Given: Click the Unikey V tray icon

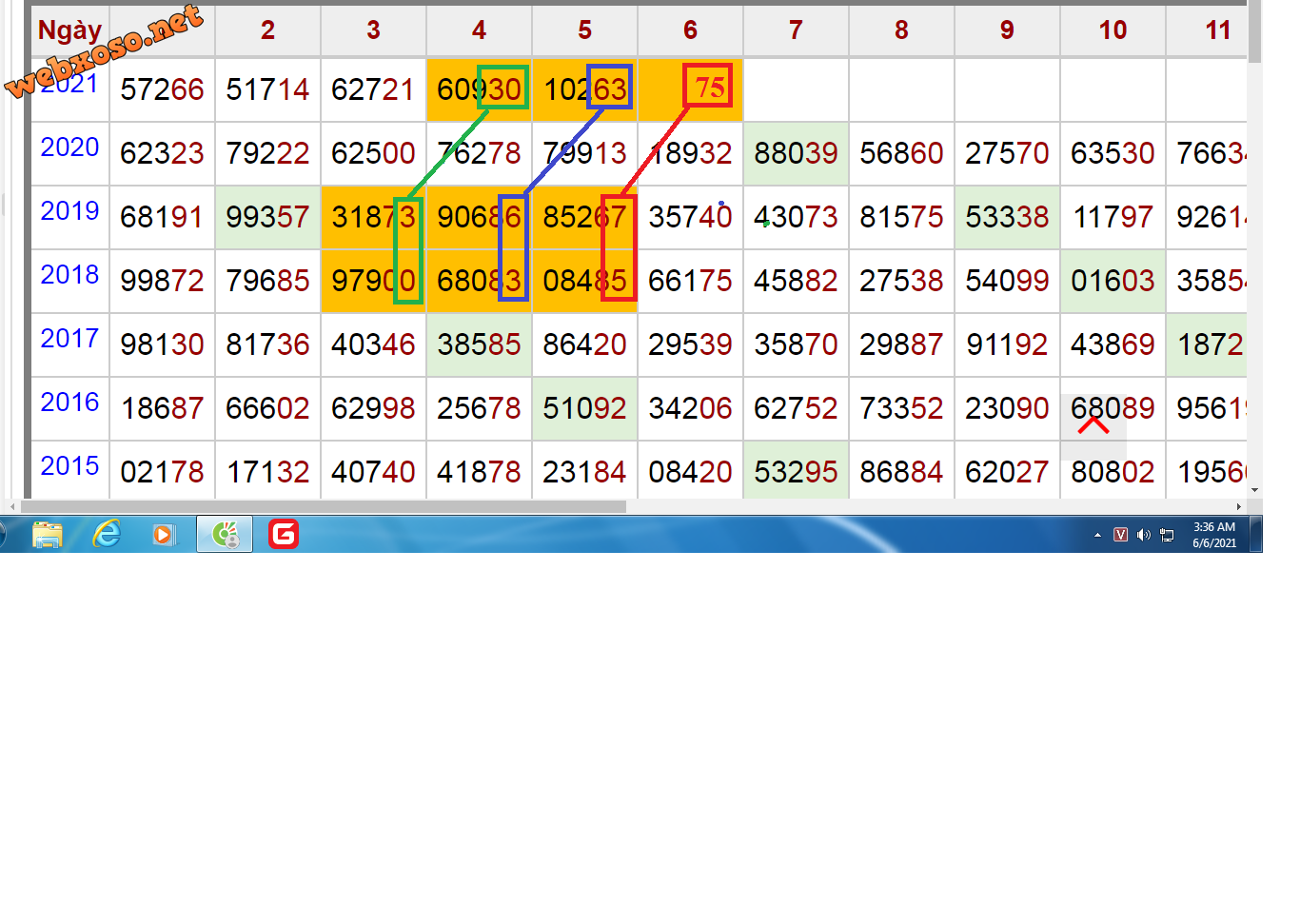Looking at the screenshot, I should coord(1120,535).
